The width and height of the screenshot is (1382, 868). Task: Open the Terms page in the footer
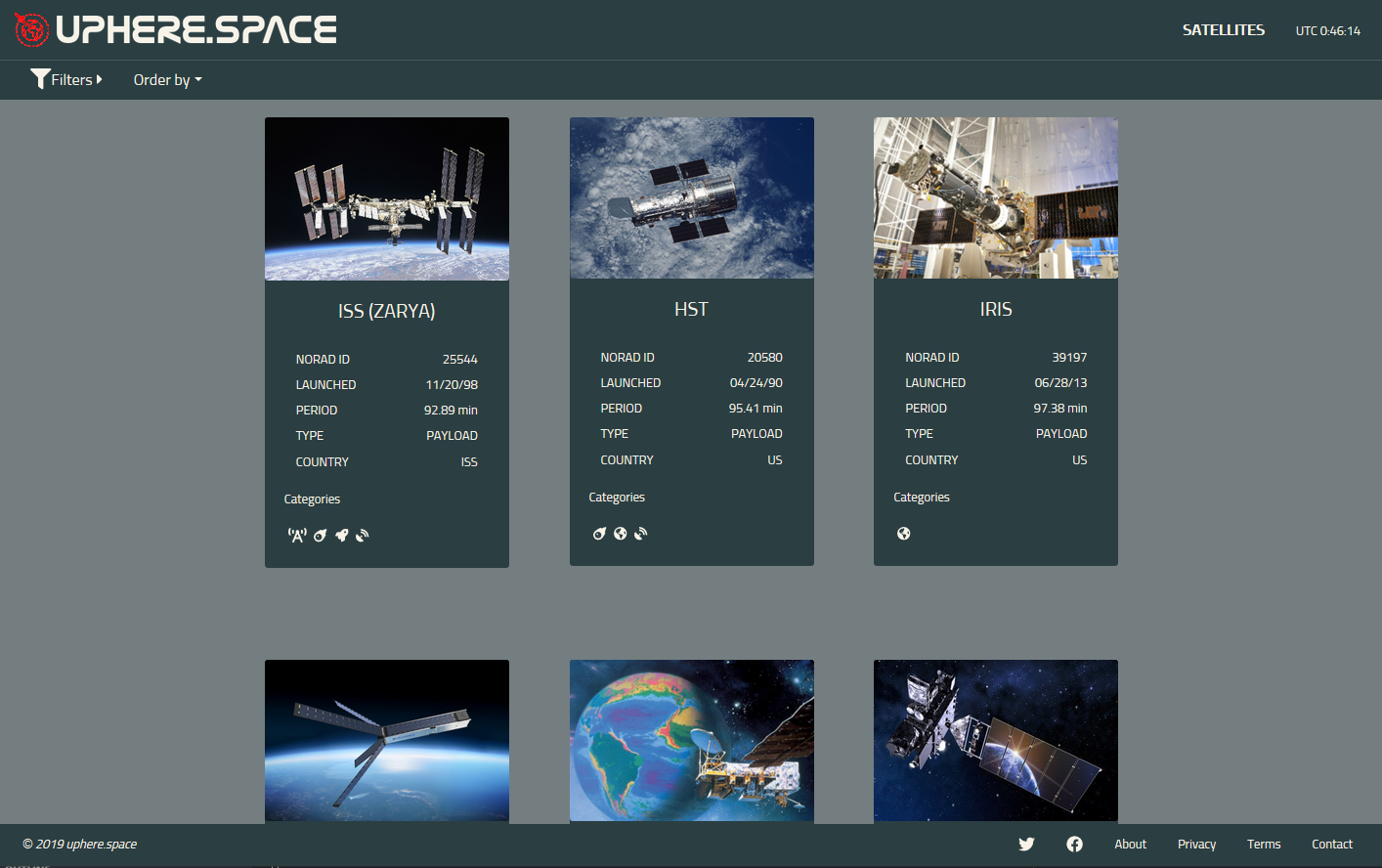1264,844
